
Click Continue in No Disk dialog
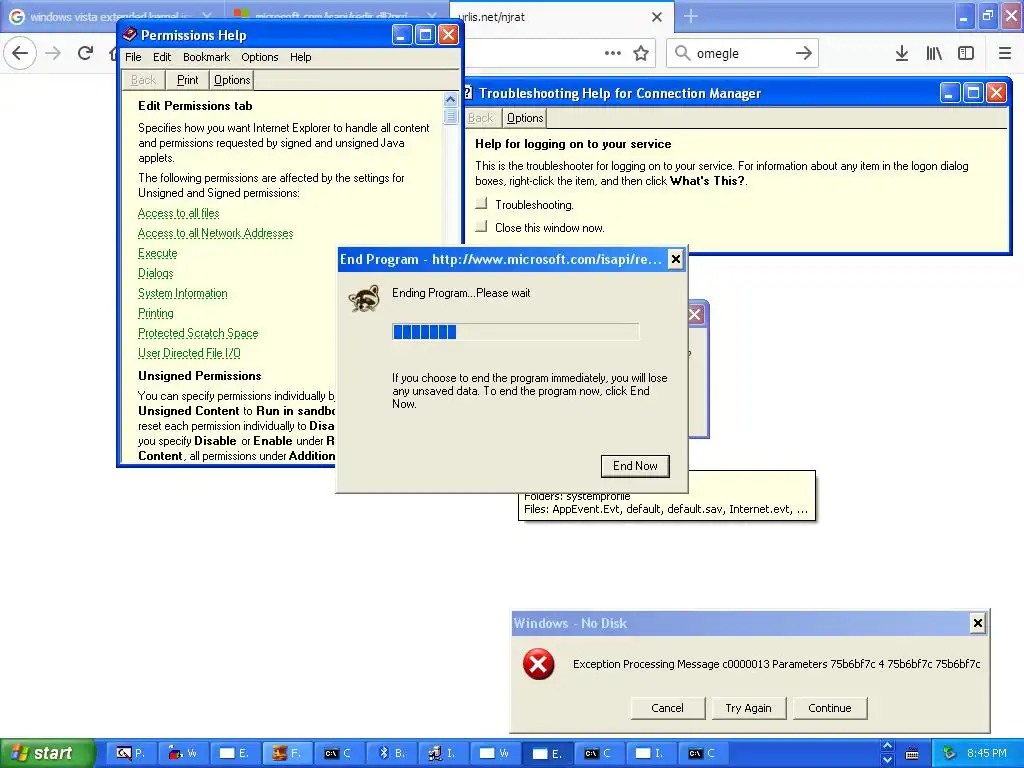tap(829, 708)
